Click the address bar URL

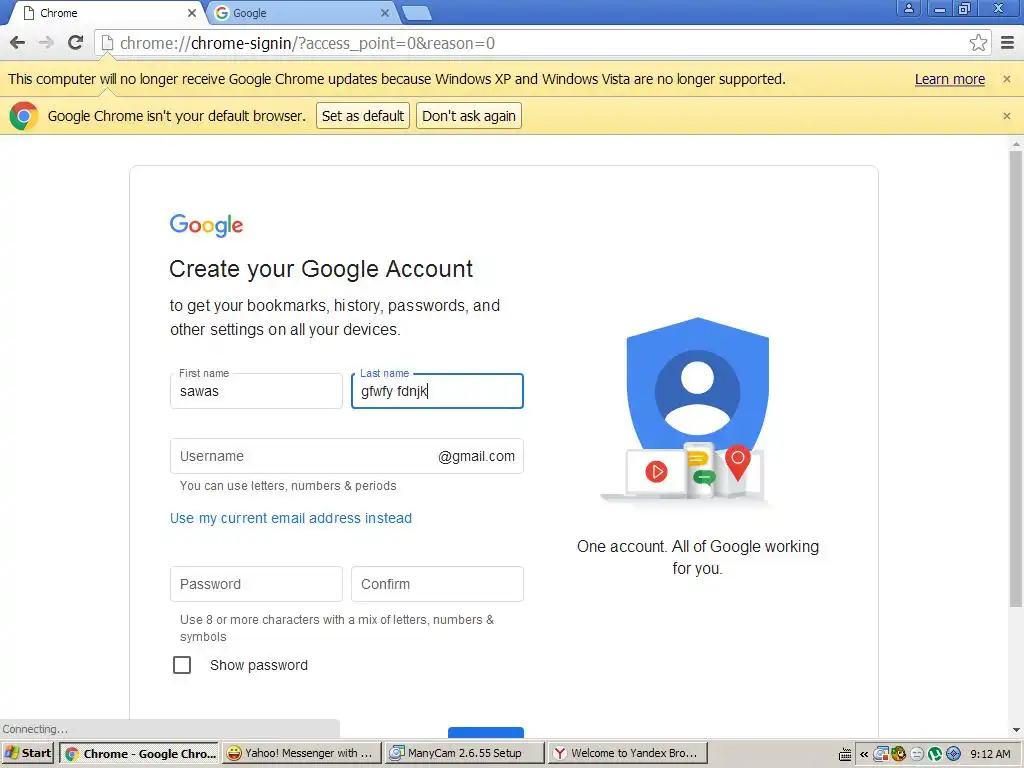click(308, 43)
